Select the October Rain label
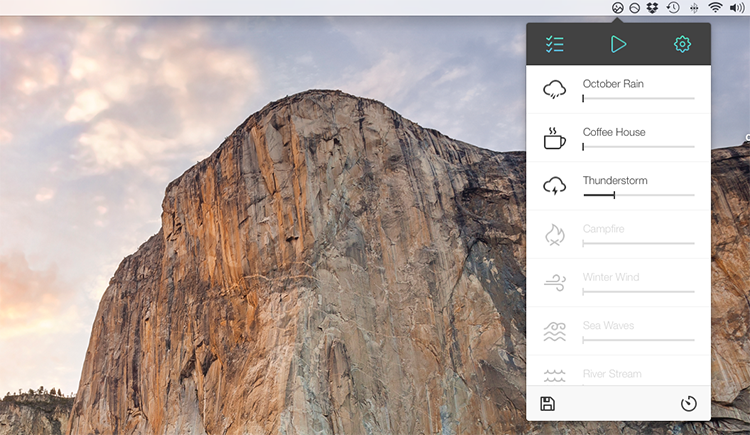750x435 pixels. click(x=613, y=84)
